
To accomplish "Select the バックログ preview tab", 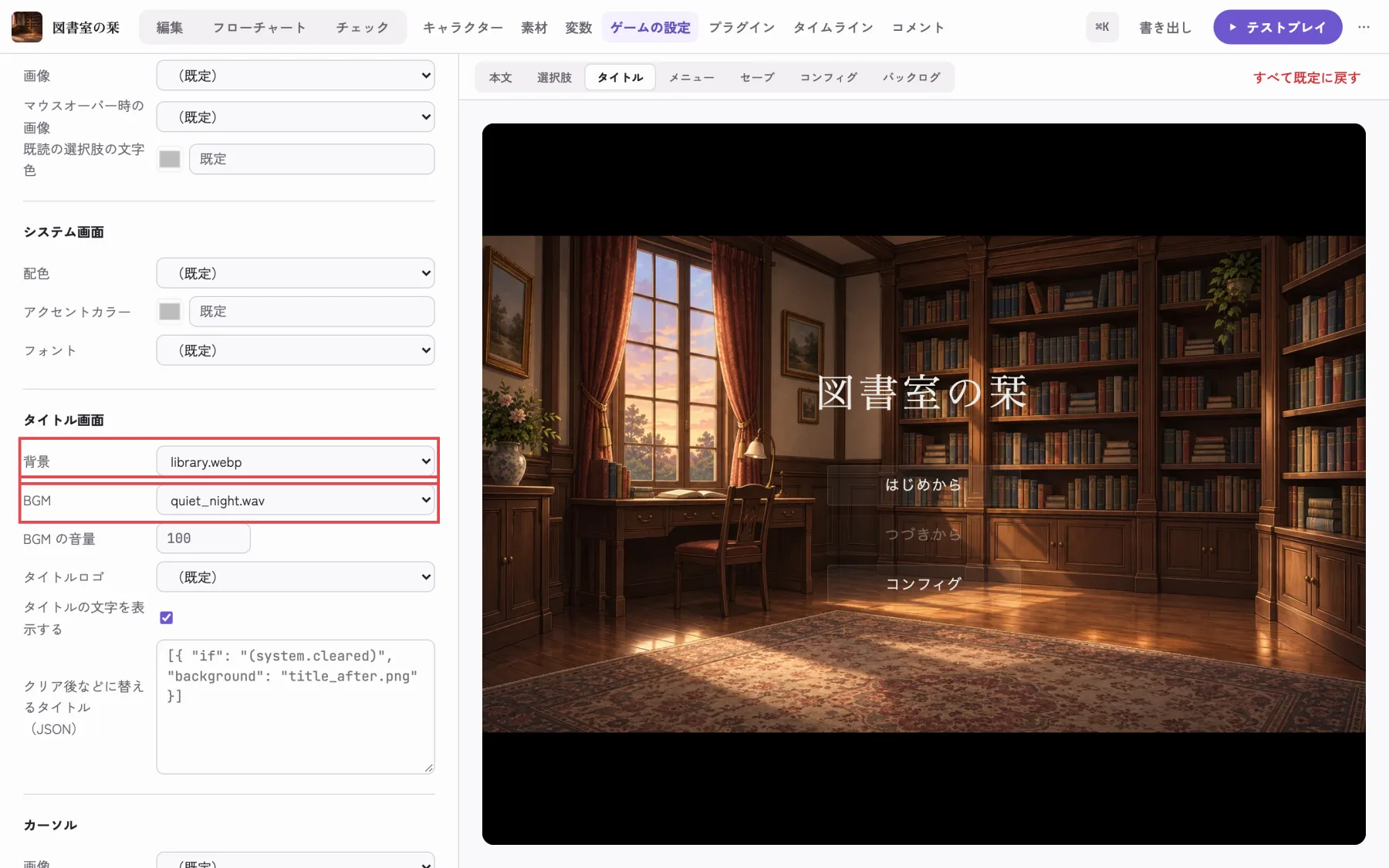I will click(x=911, y=77).
